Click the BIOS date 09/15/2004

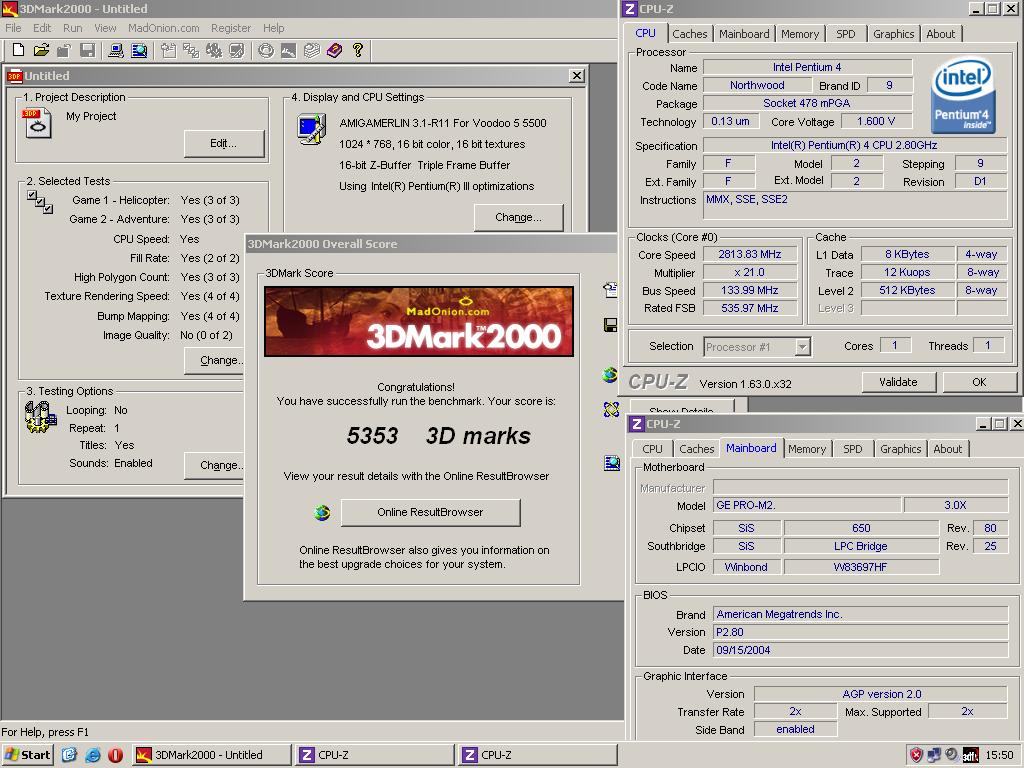click(861, 650)
